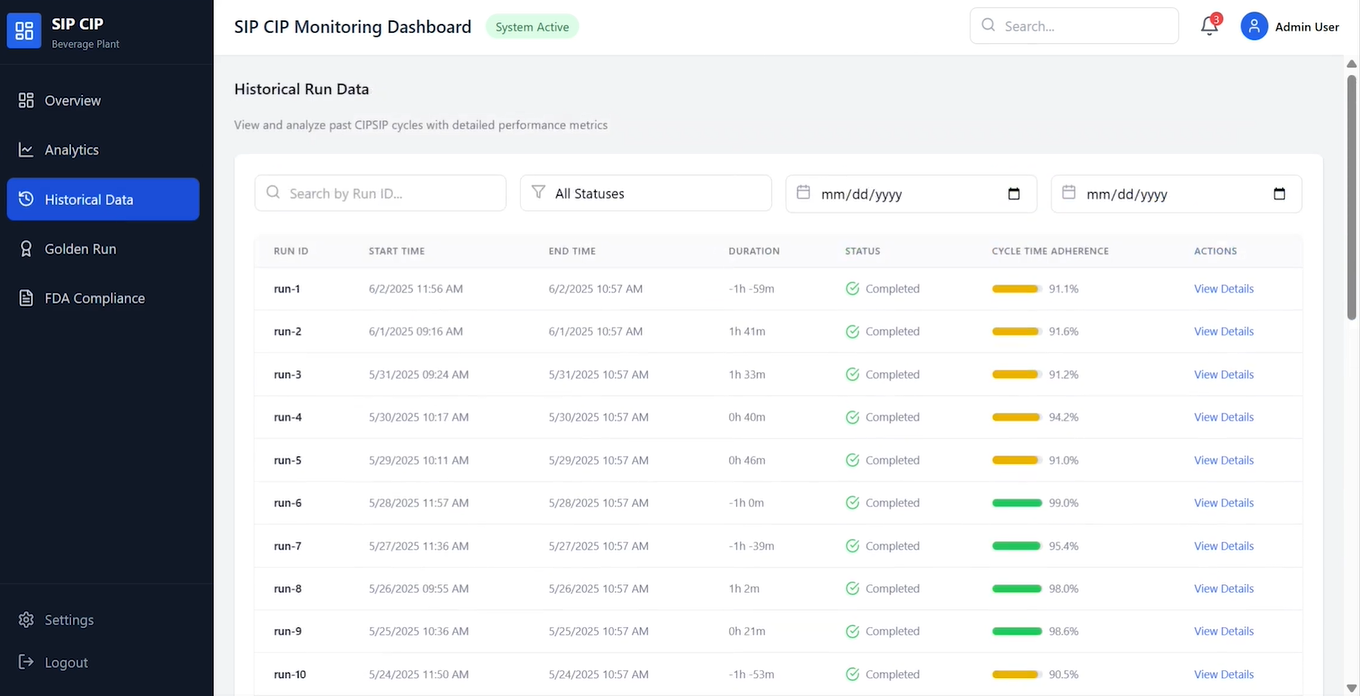Go to the Overview page

click(x=72, y=101)
